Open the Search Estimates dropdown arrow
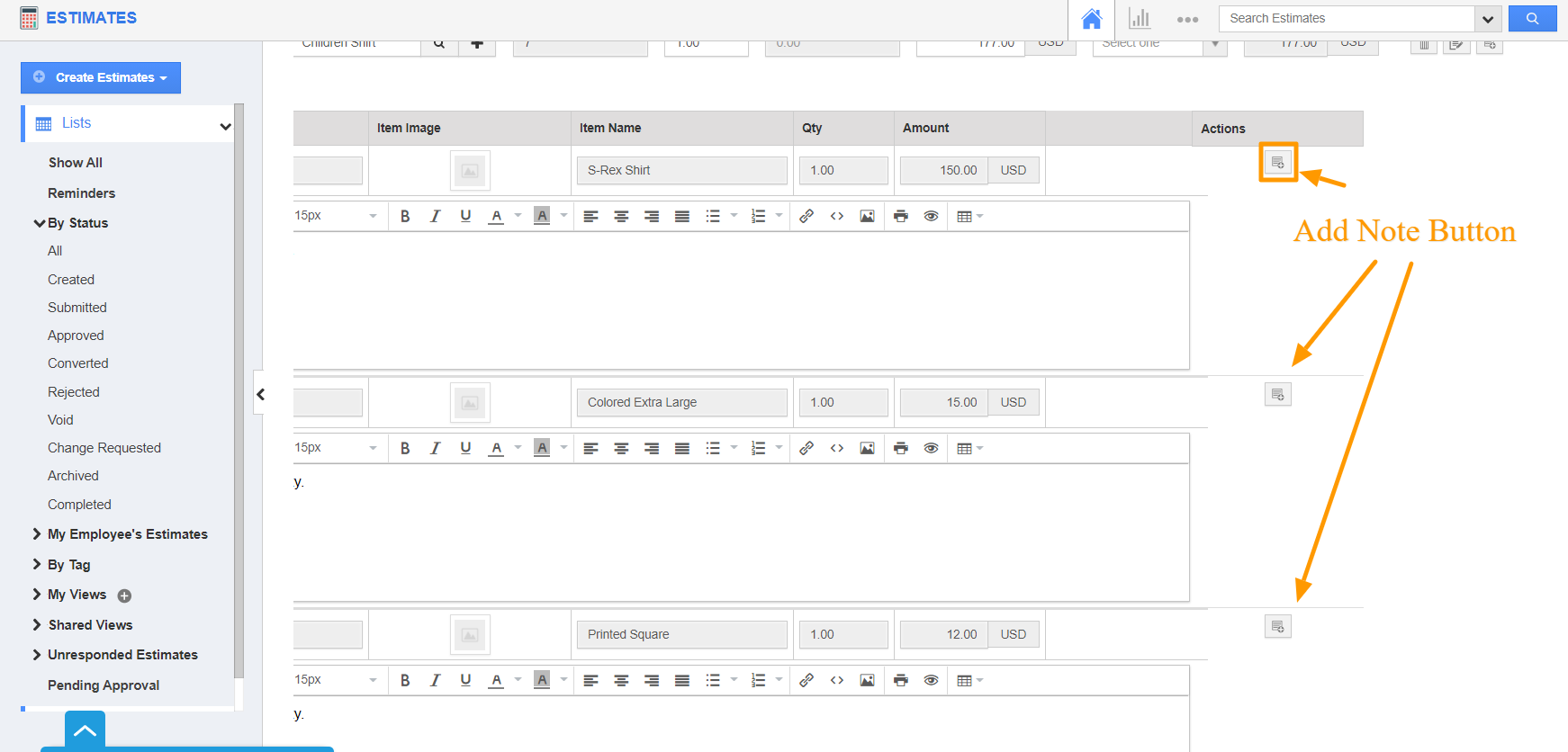The image size is (1568, 752). pos(1487,19)
